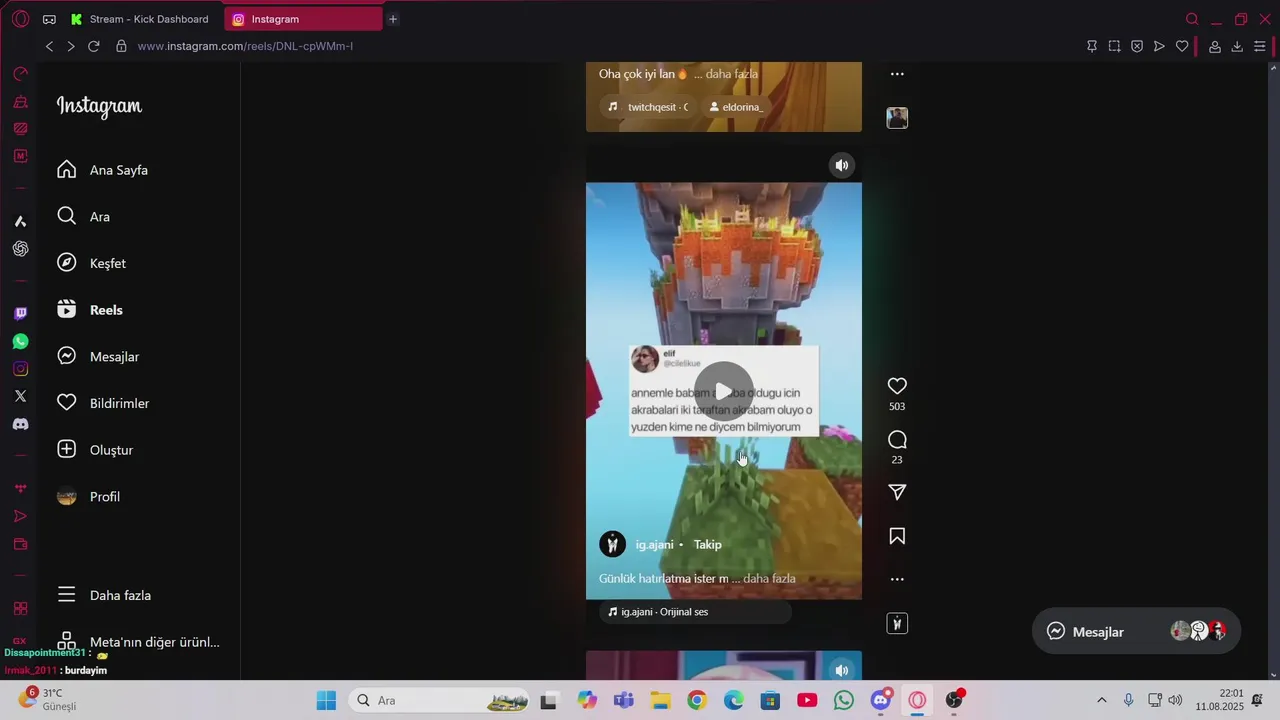This screenshot has width=1280, height=720.
Task: Open a new browser tab
Action: [x=393, y=19]
